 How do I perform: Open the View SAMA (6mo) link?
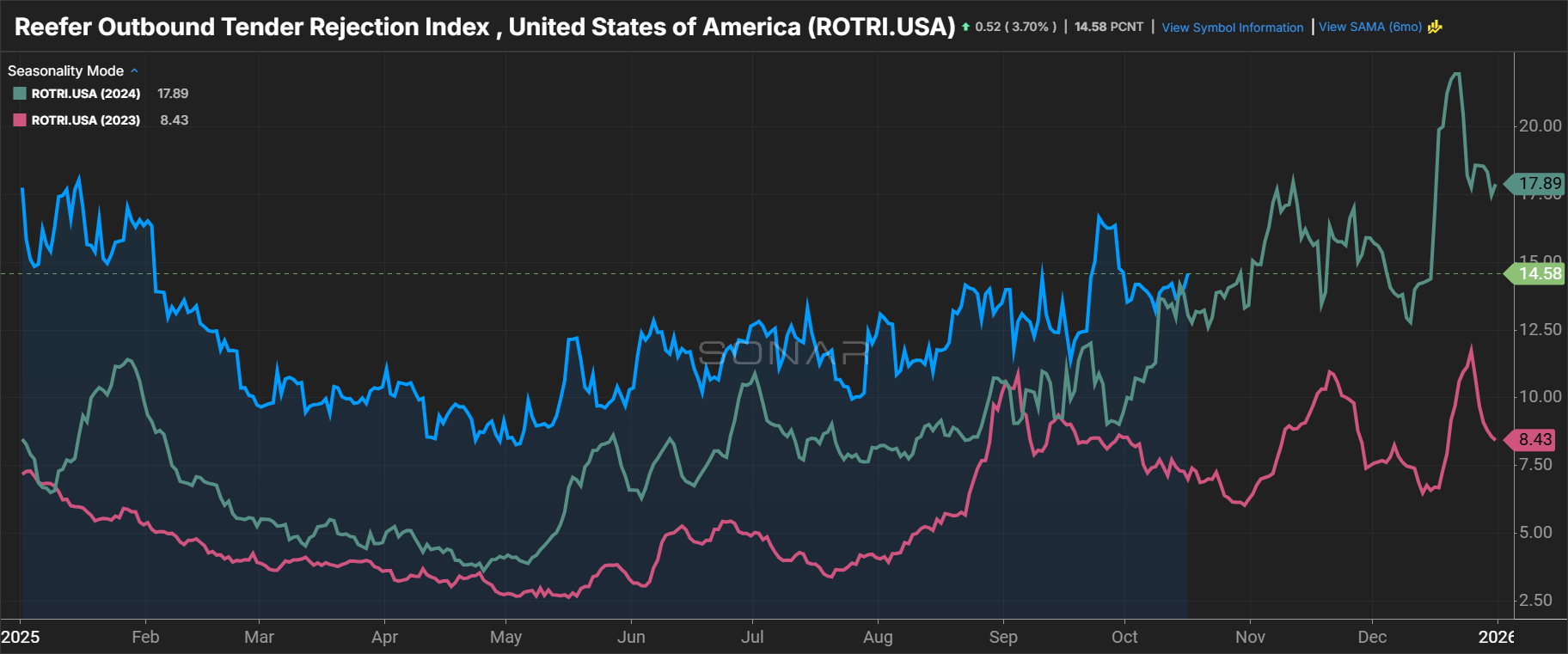[x=1369, y=27]
